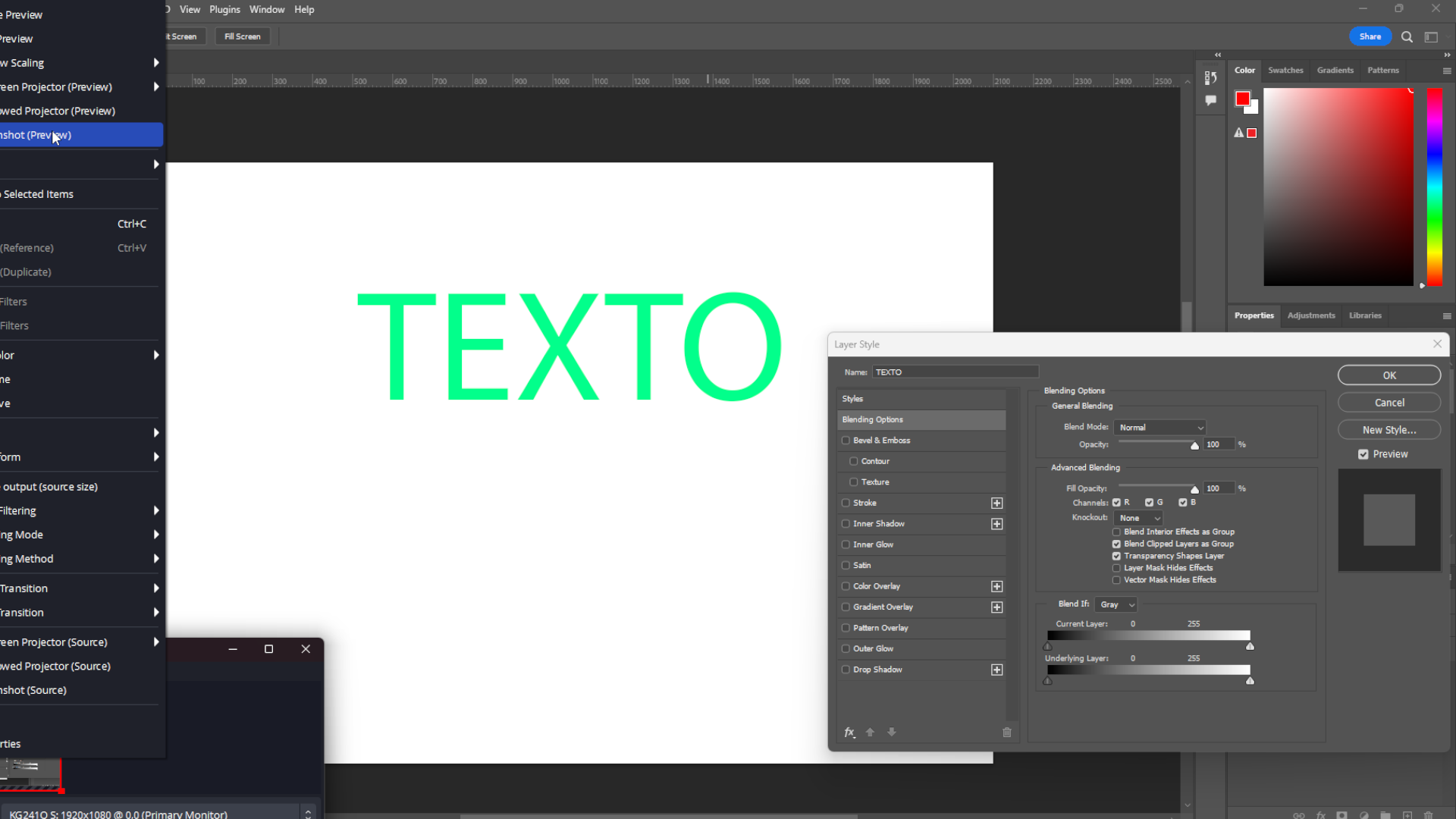1456x819 pixels.
Task: Enable the Bevel & Emboss effect
Action: (x=846, y=440)
